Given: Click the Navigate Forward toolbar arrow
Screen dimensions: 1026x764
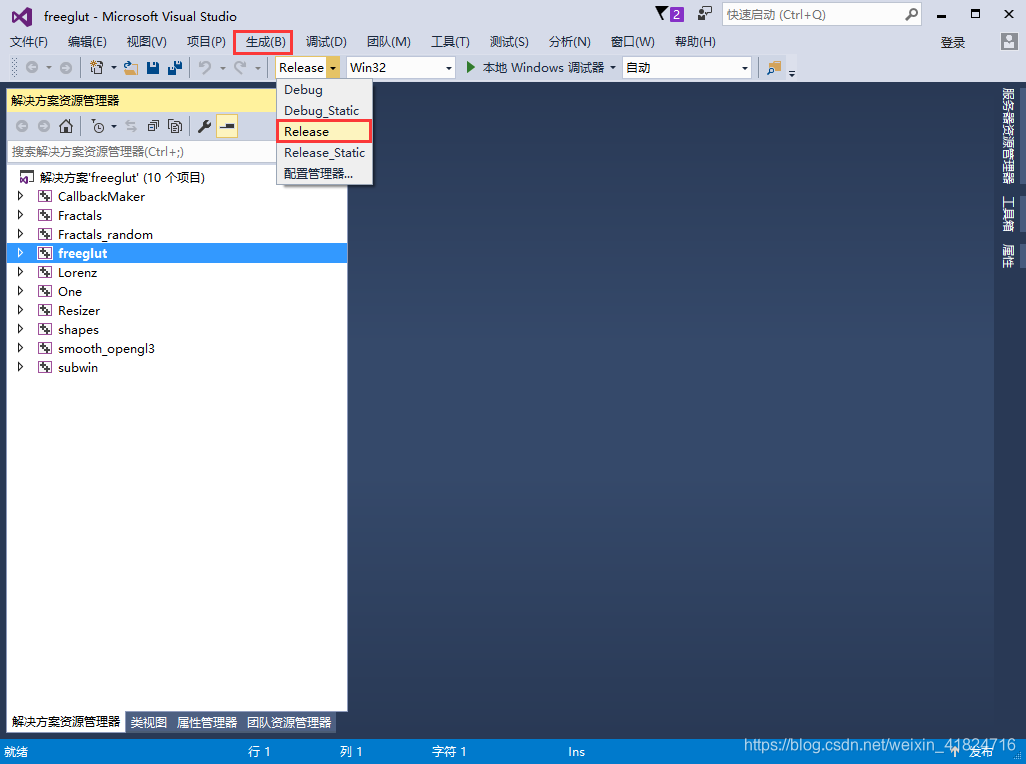Looking at the screenshot, I should coord(66,67).
